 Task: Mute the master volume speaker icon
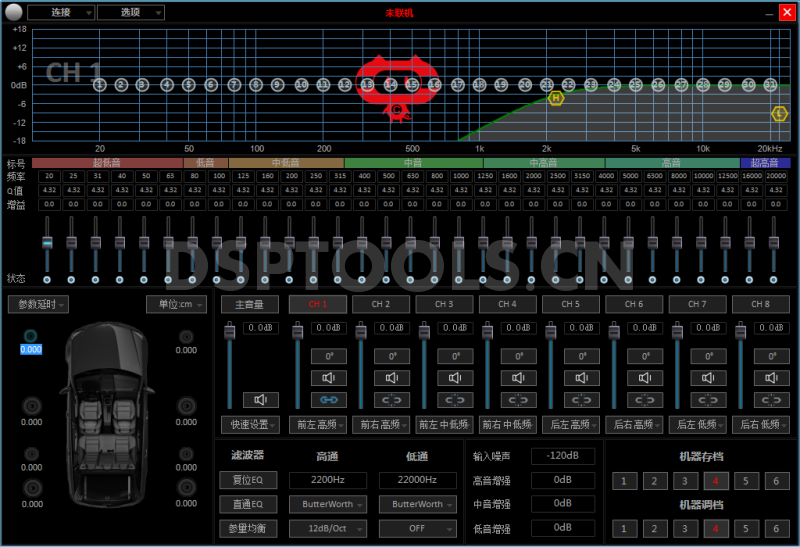click(260, 400)
